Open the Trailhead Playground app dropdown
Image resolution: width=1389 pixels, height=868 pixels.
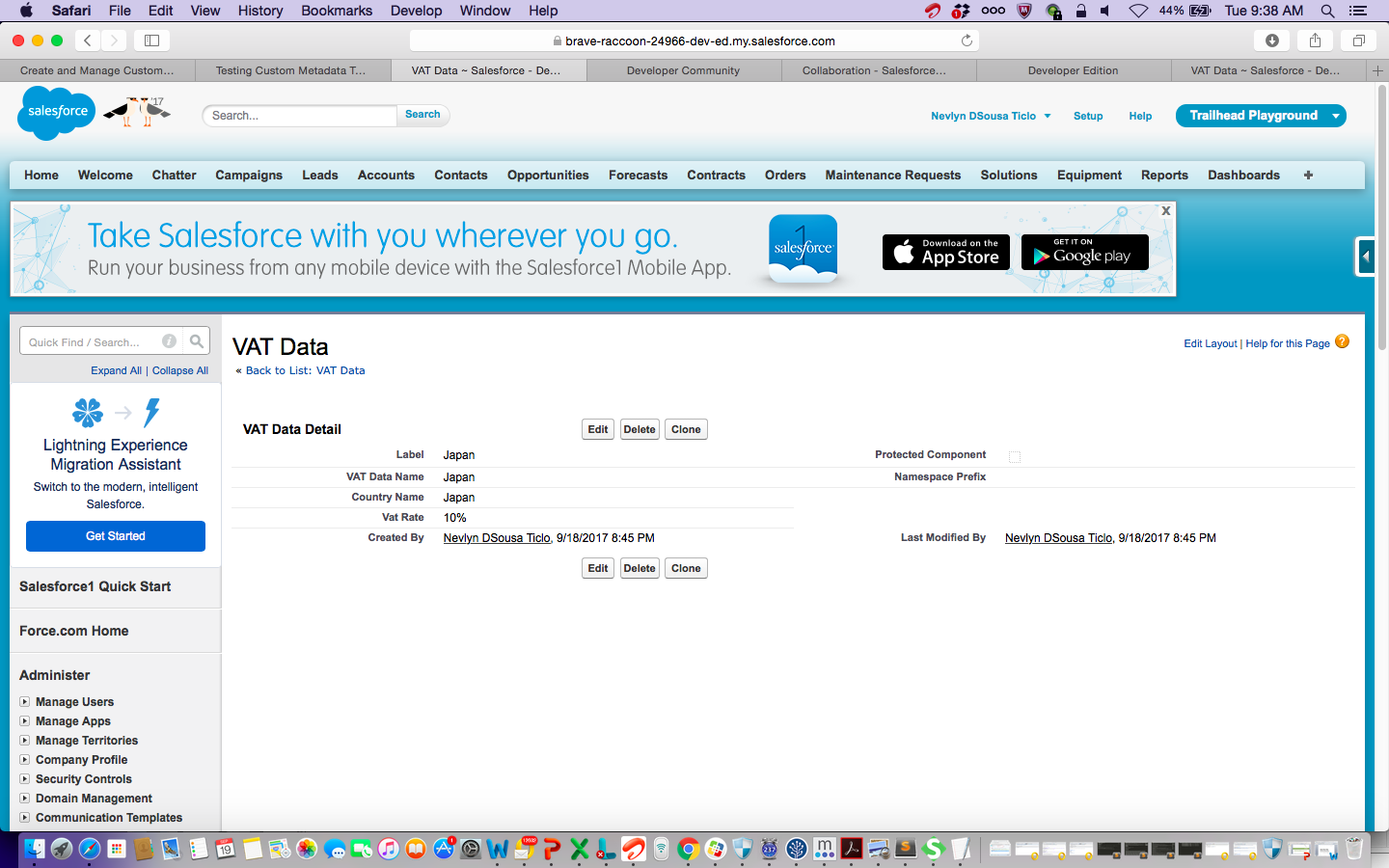1336,116
